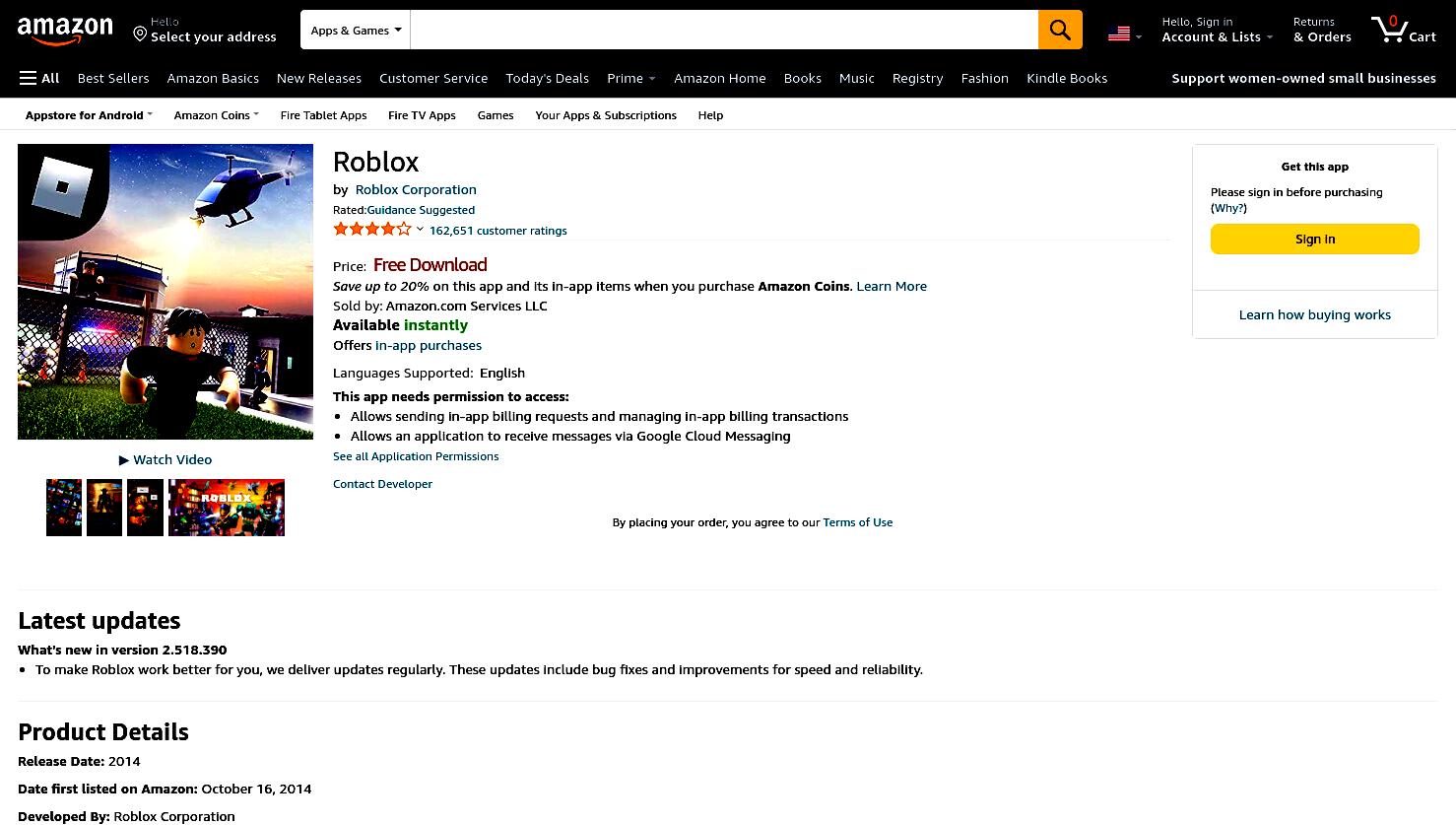The width and height of the screenshot is (1456, 825).
Task: Select the wide Roblox banner thumbnail
Action: coord(227,508)
